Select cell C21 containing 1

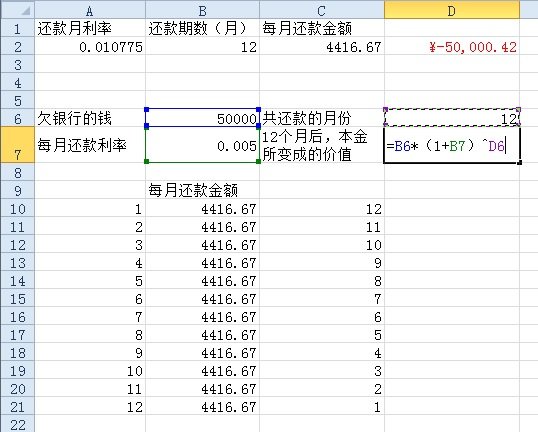pos(322,407)
